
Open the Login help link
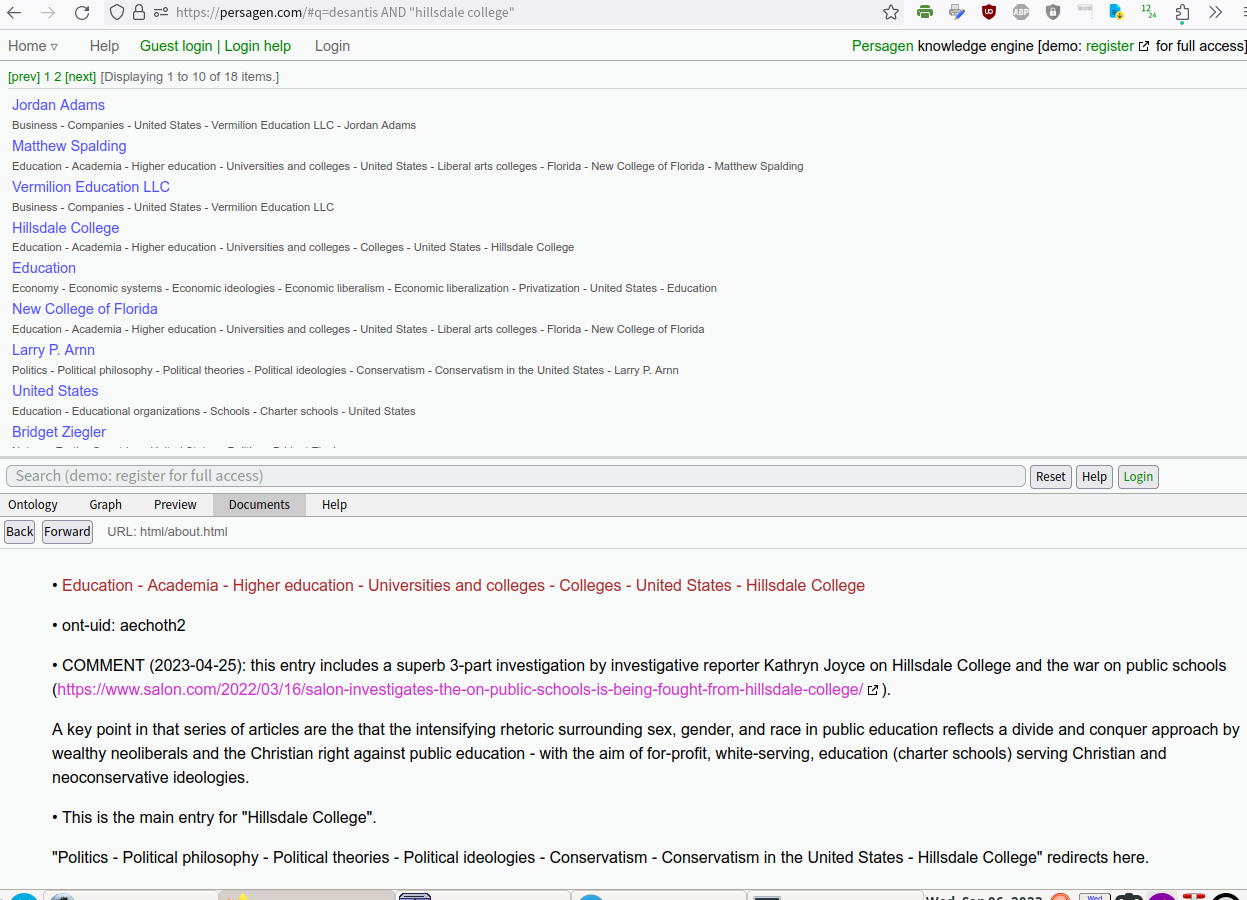point(258,46)
